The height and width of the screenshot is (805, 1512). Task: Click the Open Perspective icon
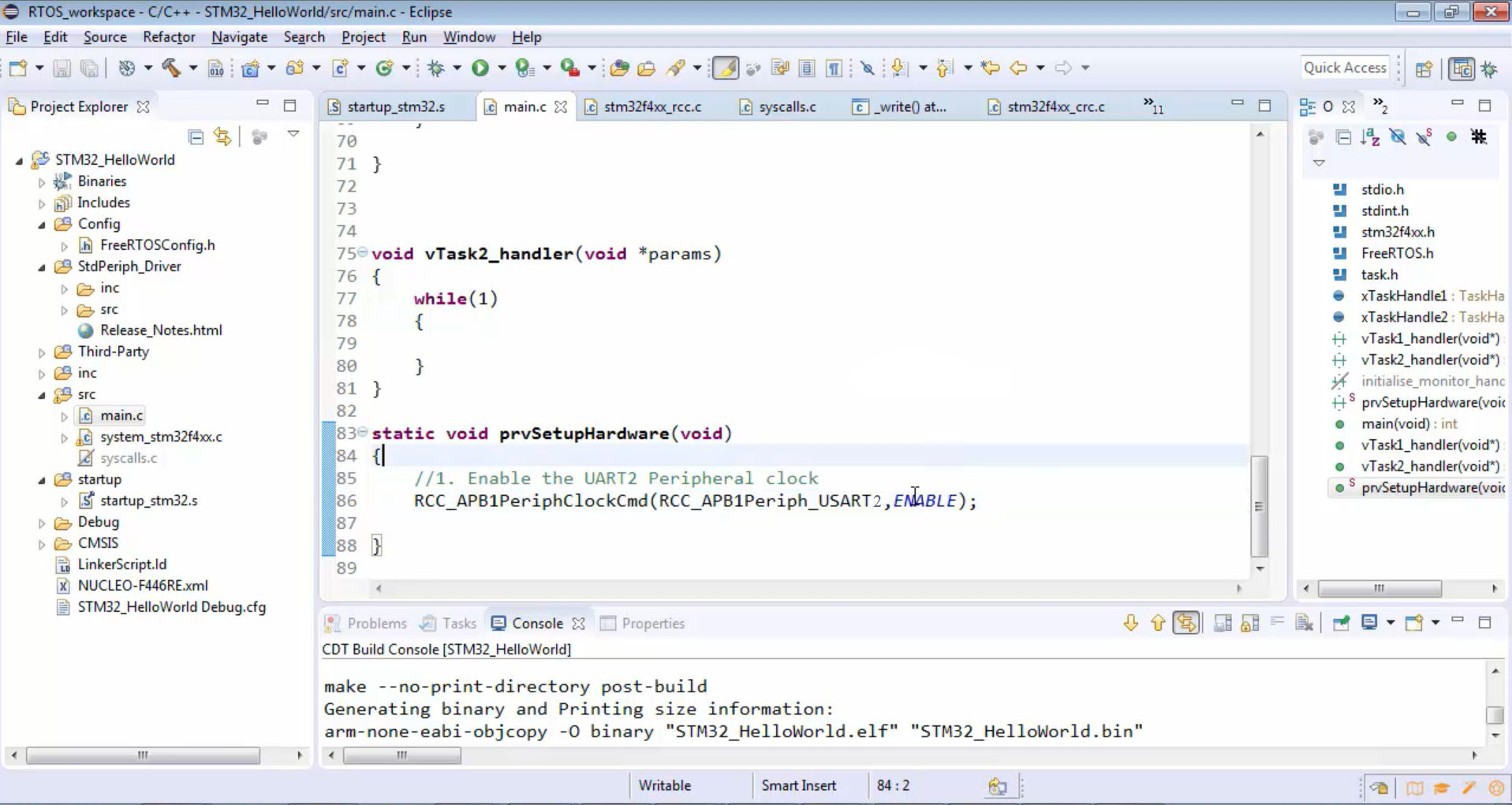point(1424,69)
